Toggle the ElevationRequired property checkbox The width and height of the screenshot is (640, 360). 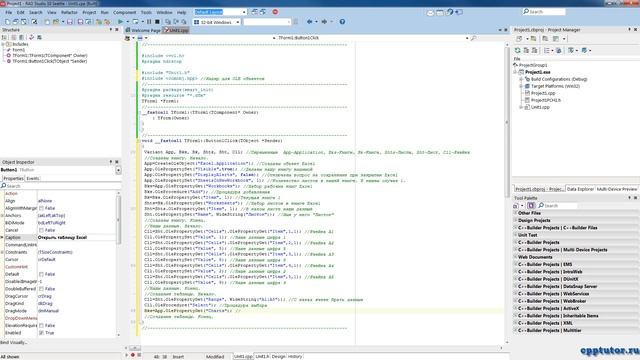pyautogui.click(x=41, y=326)
